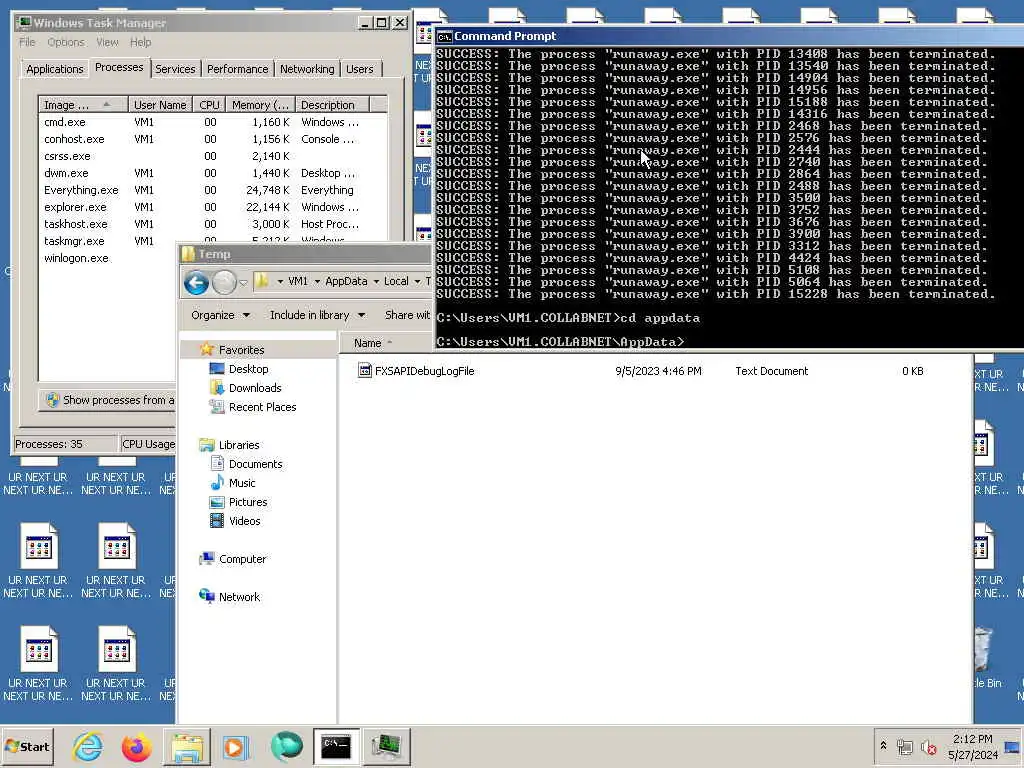Open the Options menu in Task Manager

pyautogui.click(x=66, y=42)
